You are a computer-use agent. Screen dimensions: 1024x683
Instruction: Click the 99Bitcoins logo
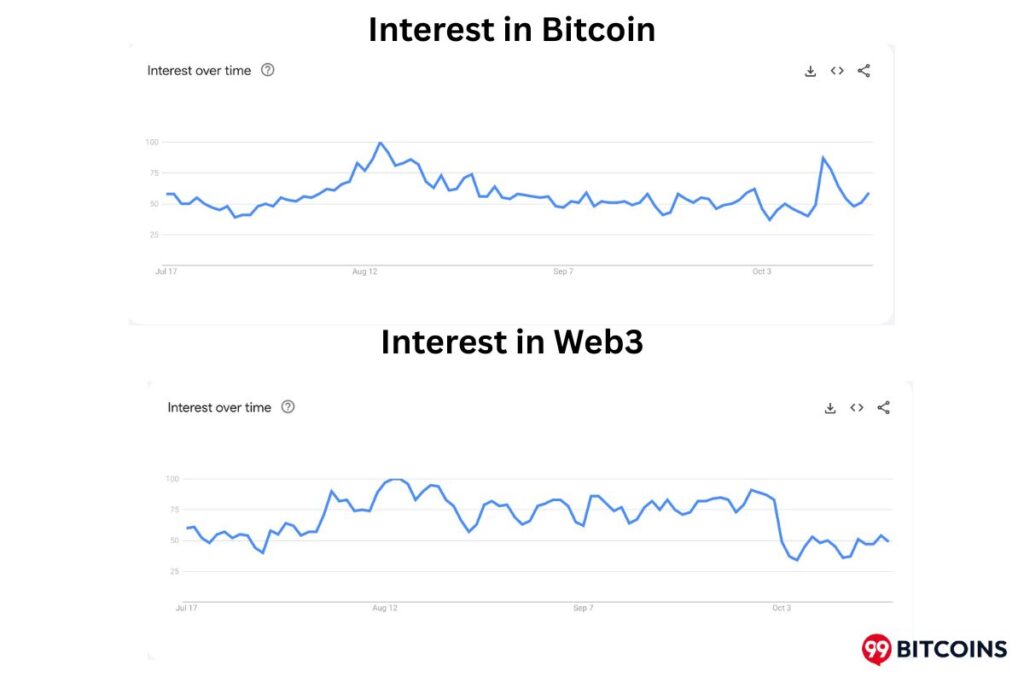(934, 649)
